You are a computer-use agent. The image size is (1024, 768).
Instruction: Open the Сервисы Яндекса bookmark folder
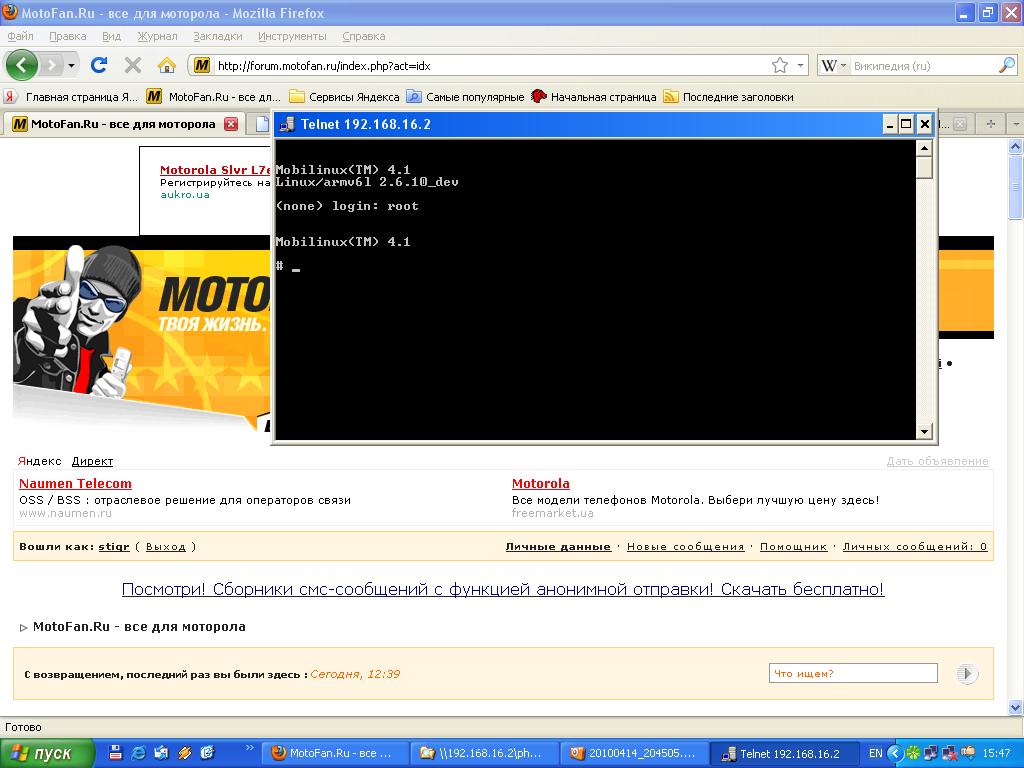point(344,97)
